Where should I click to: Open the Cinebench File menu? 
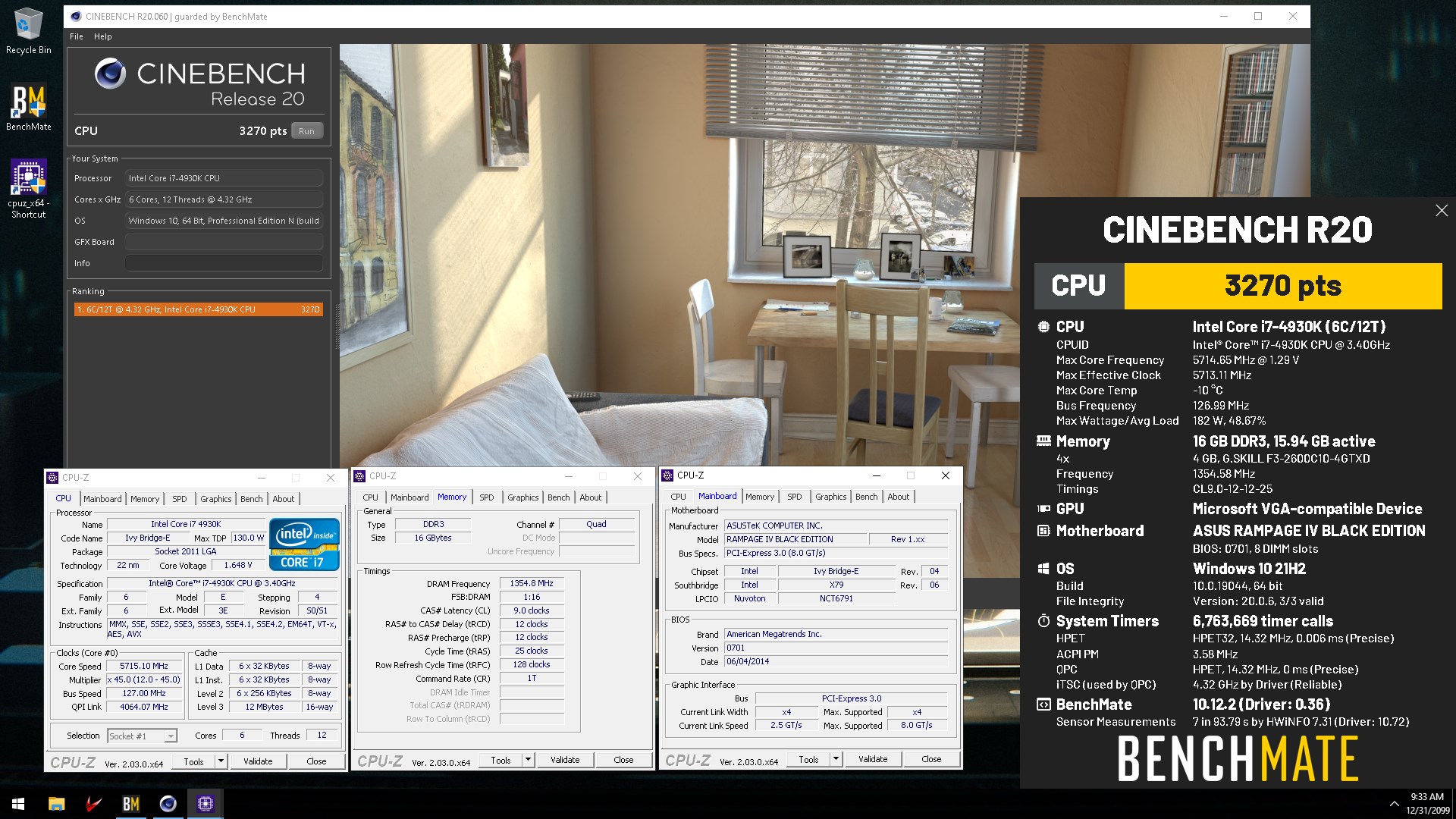(x=77, y=36)
